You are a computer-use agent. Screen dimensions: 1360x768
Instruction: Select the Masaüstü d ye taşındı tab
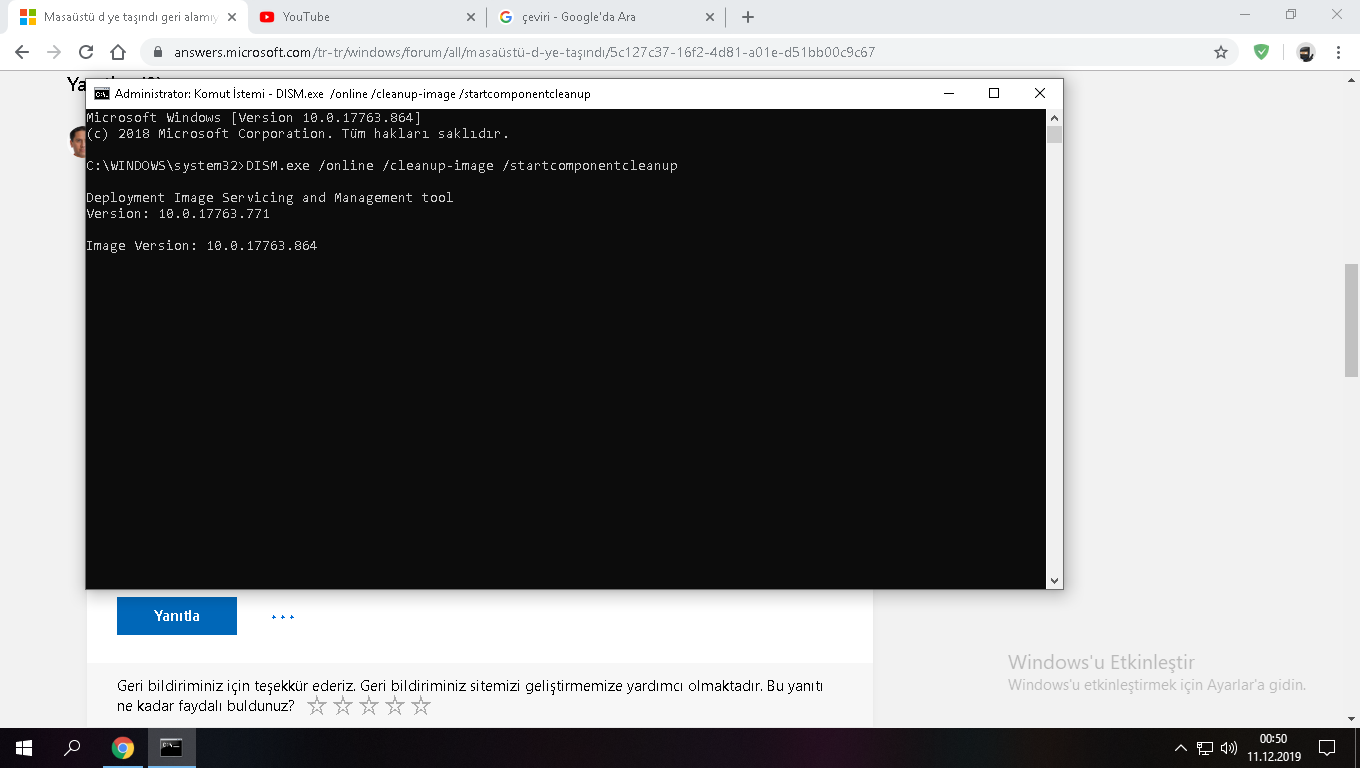tap(127, 17)
